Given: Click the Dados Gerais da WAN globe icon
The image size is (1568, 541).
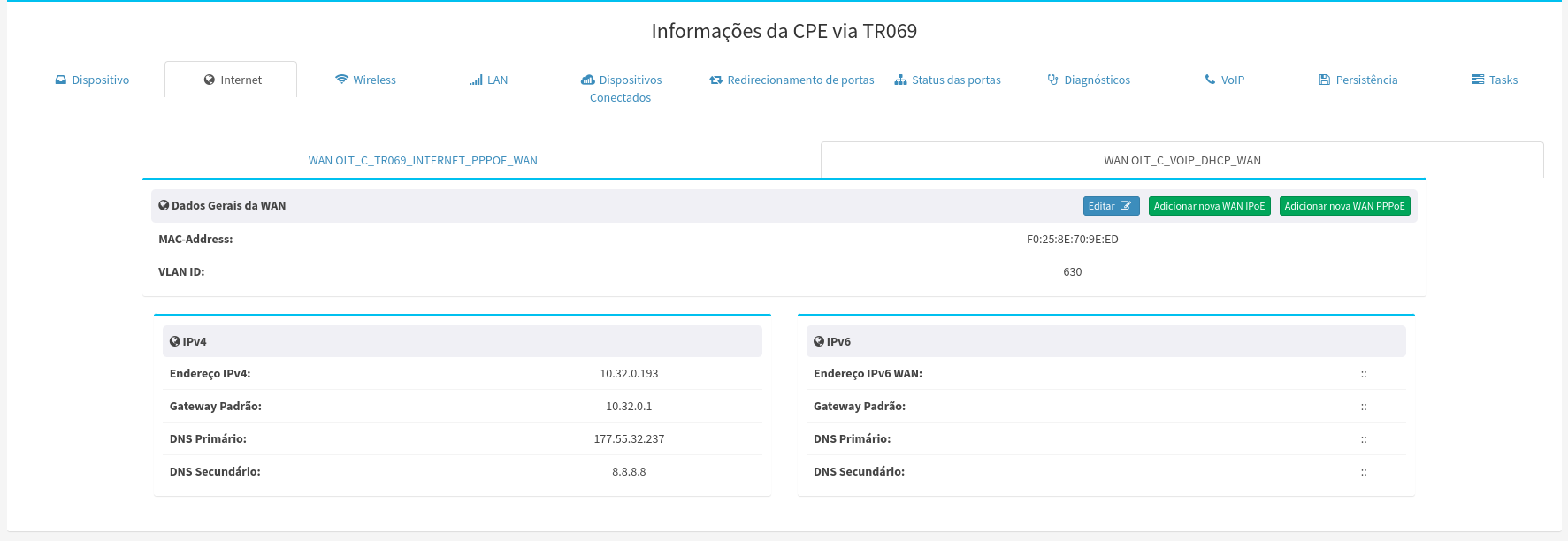Looking at the screenshot, I should (x=164, y=205).
